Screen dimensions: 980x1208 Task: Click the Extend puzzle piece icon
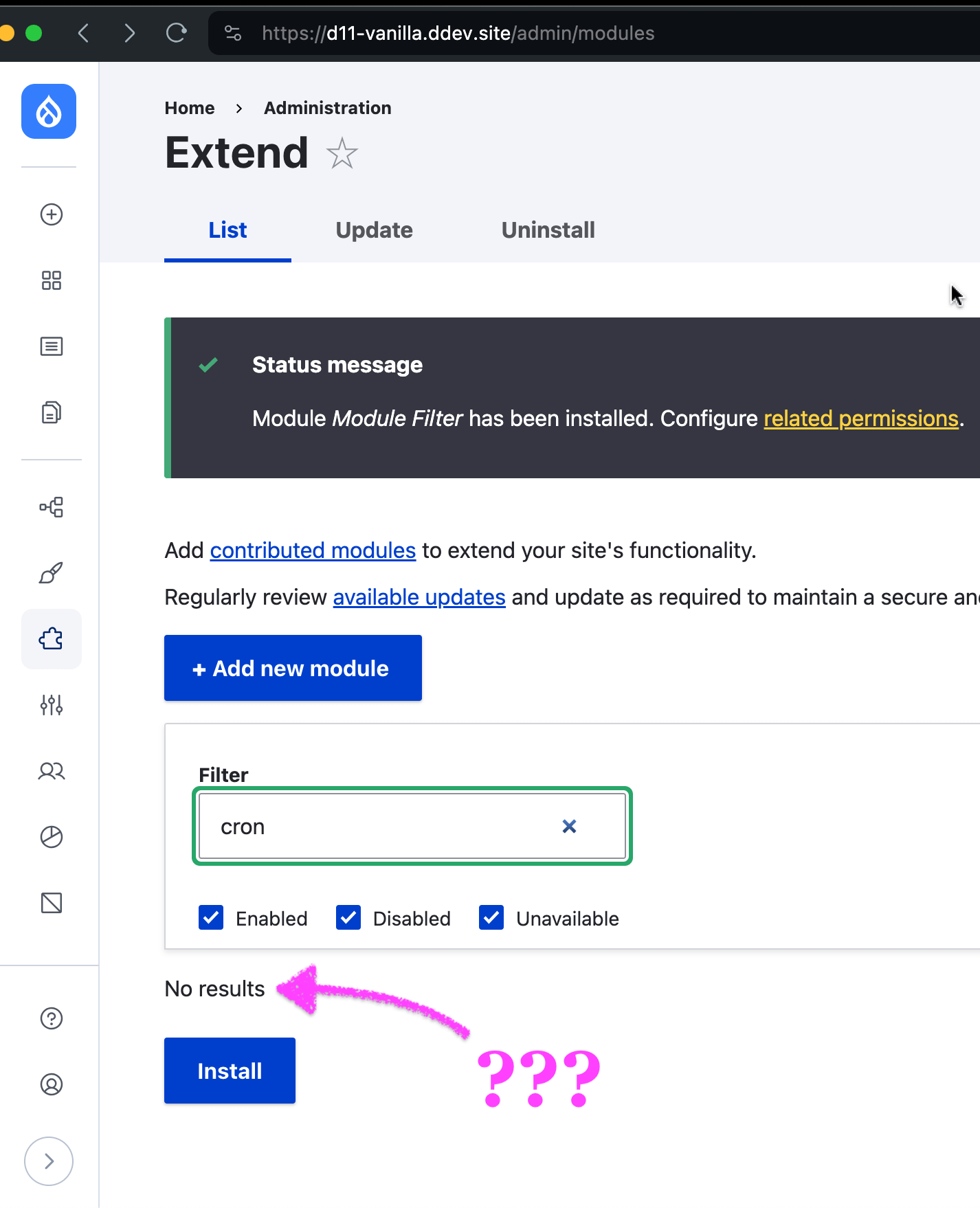[x=52, y=639]
